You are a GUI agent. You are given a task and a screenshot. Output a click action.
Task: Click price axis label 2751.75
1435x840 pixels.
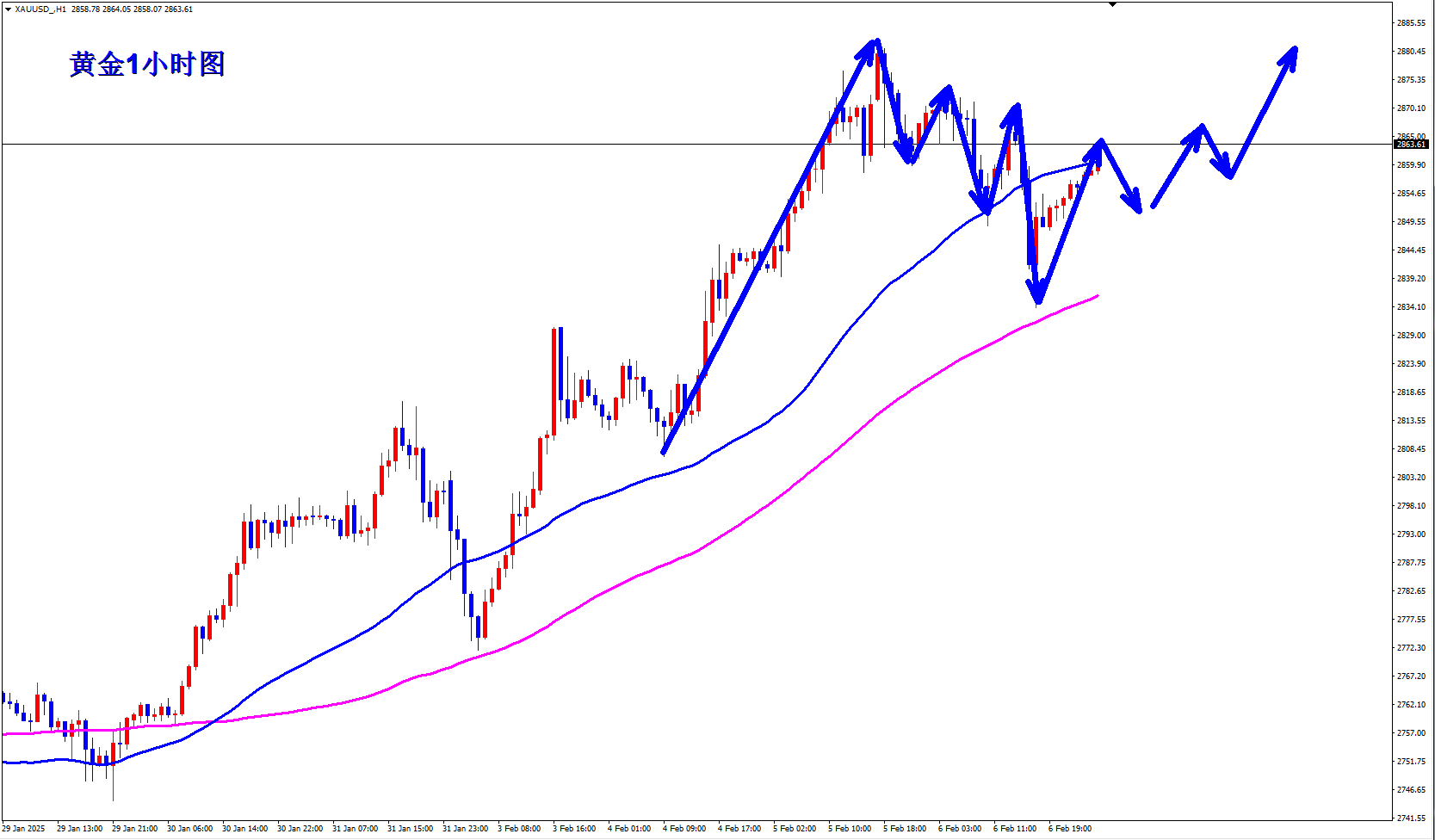(1411, 762)
